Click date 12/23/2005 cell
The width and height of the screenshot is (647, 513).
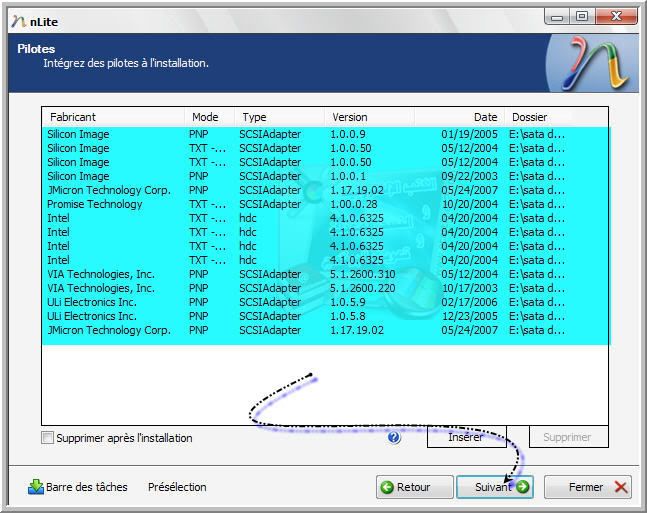pyautogui.click(x=469, y=316)
